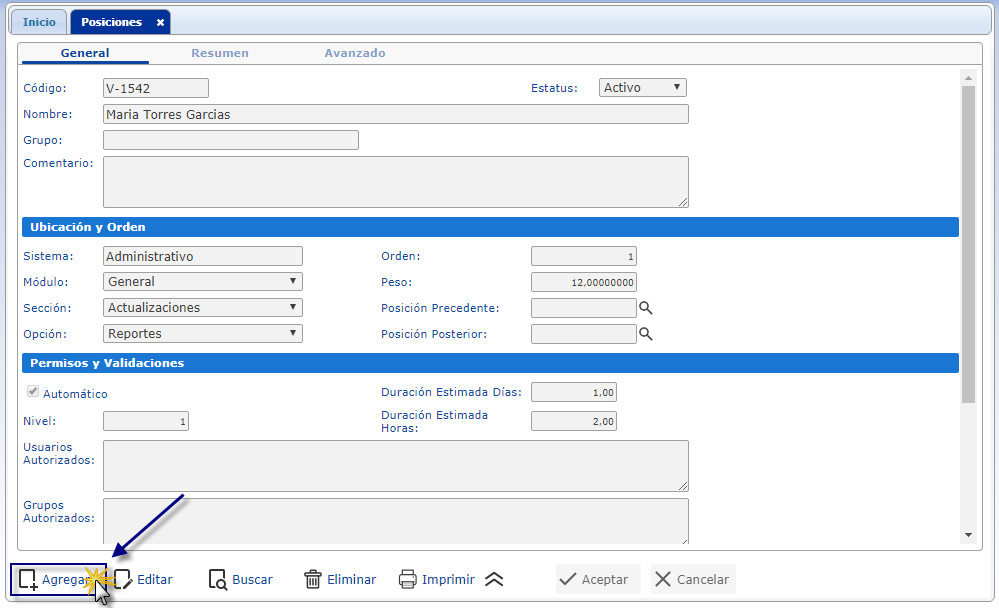Screen dimensions: 999x608
Task: Expand the Módulo dropdown
Action: point(202,282)
